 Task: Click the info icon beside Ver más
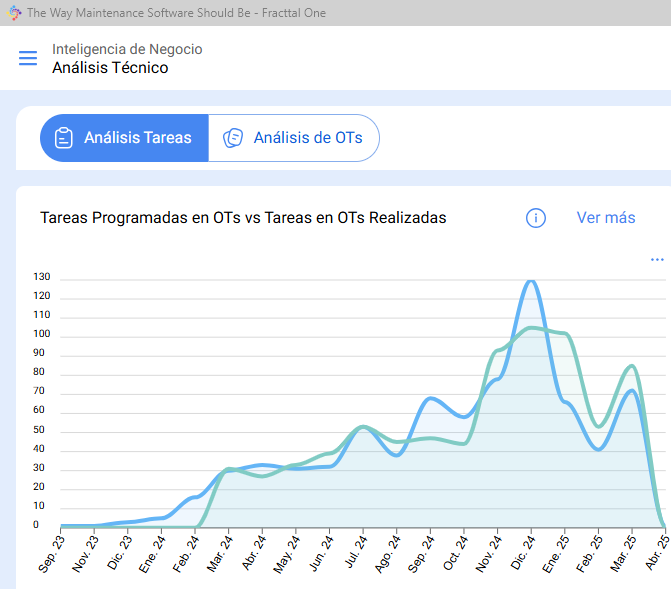coord(536,218)
